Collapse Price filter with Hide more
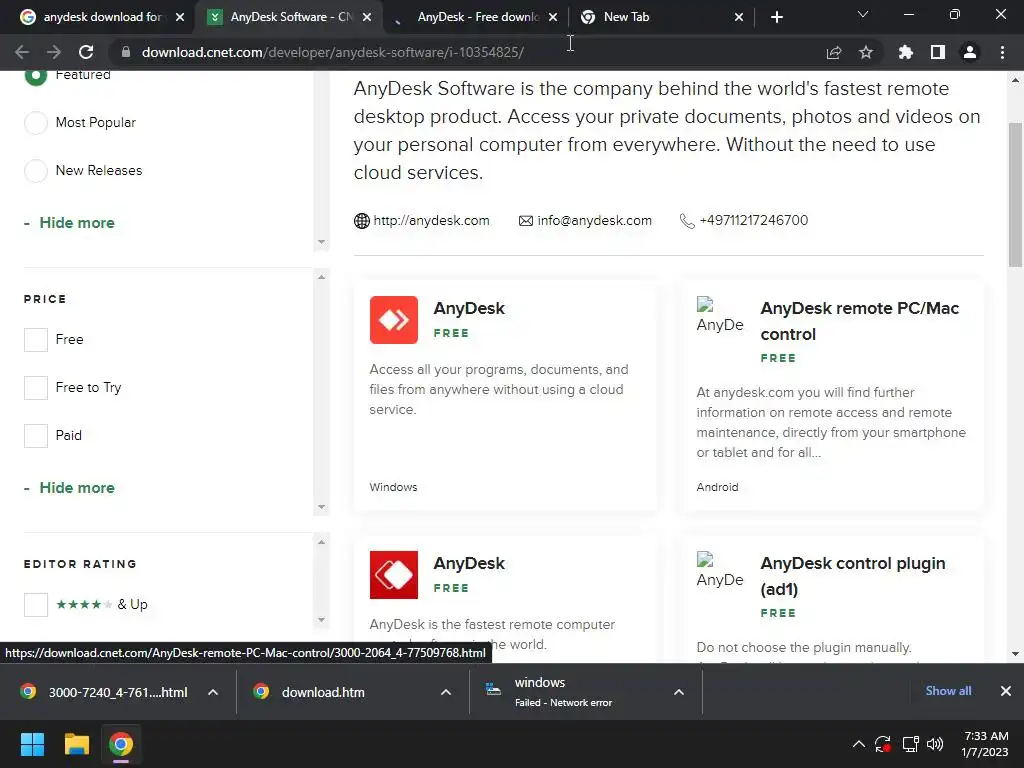Image resolution: width=1024 pixels, height=768 pixels. (x=69, y=488)
